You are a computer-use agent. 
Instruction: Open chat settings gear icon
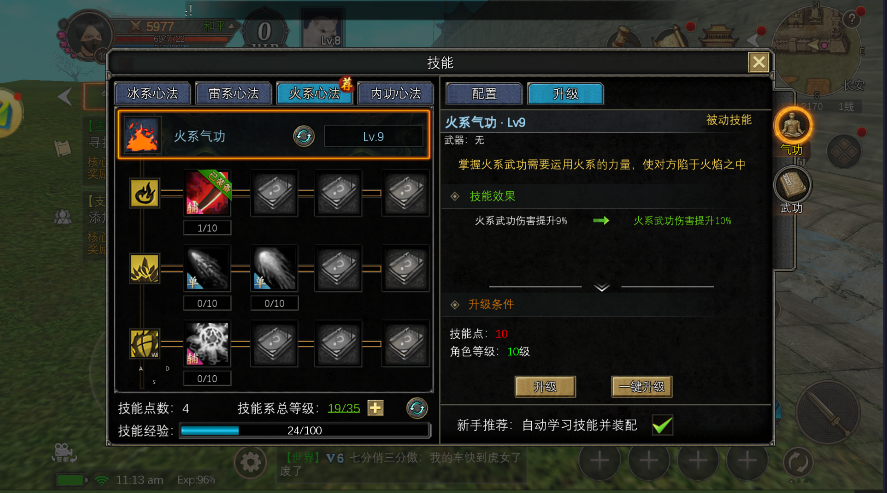251,462
